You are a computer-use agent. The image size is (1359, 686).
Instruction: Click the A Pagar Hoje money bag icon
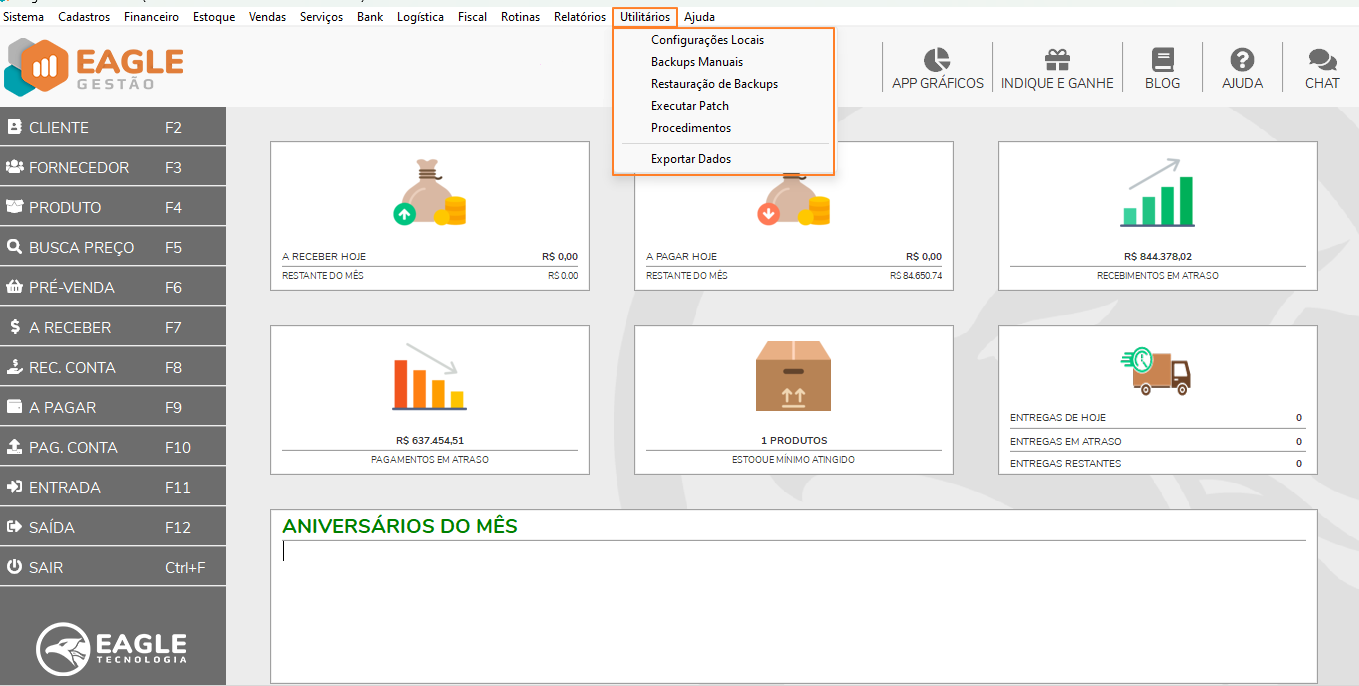(x=793, y=200)
